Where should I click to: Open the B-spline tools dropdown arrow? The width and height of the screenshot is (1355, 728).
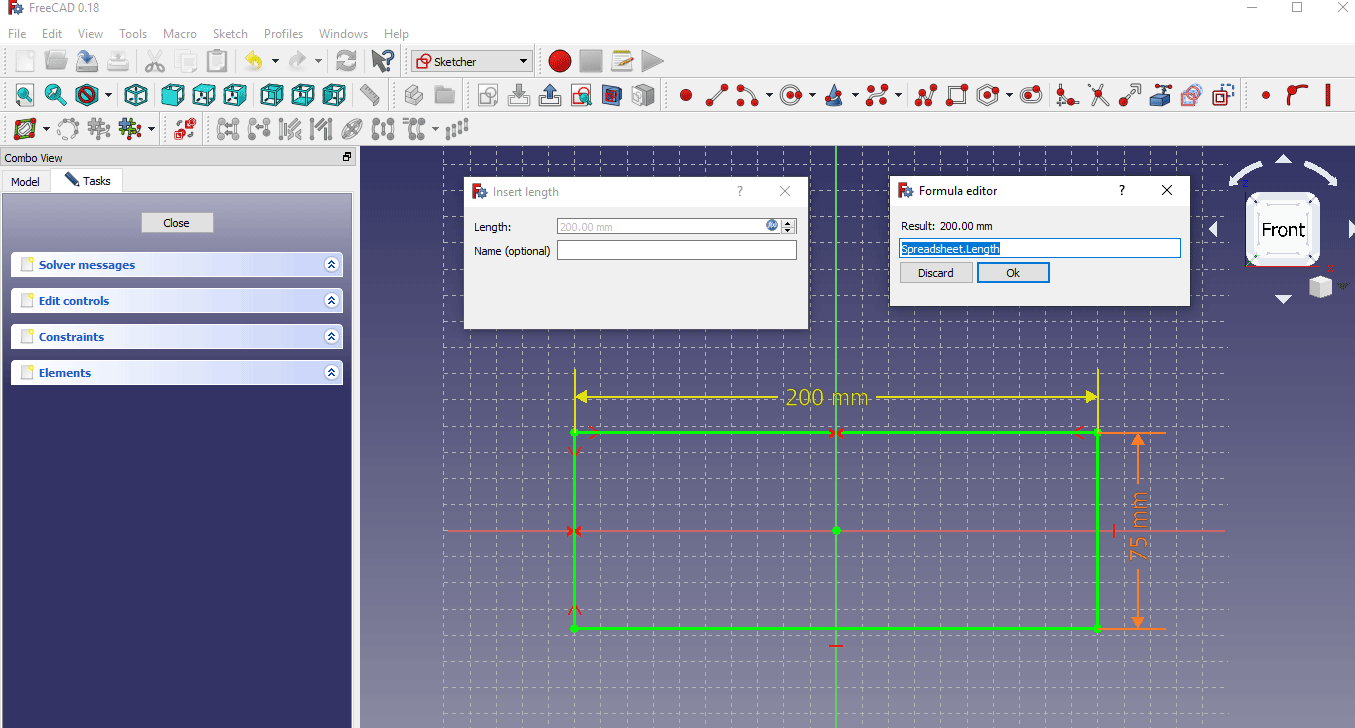(900, 95)
